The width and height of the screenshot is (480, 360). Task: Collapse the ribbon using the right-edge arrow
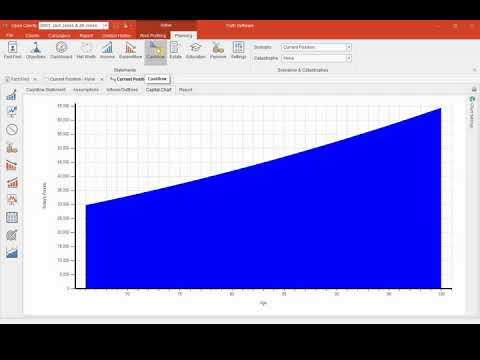point(474,70)
